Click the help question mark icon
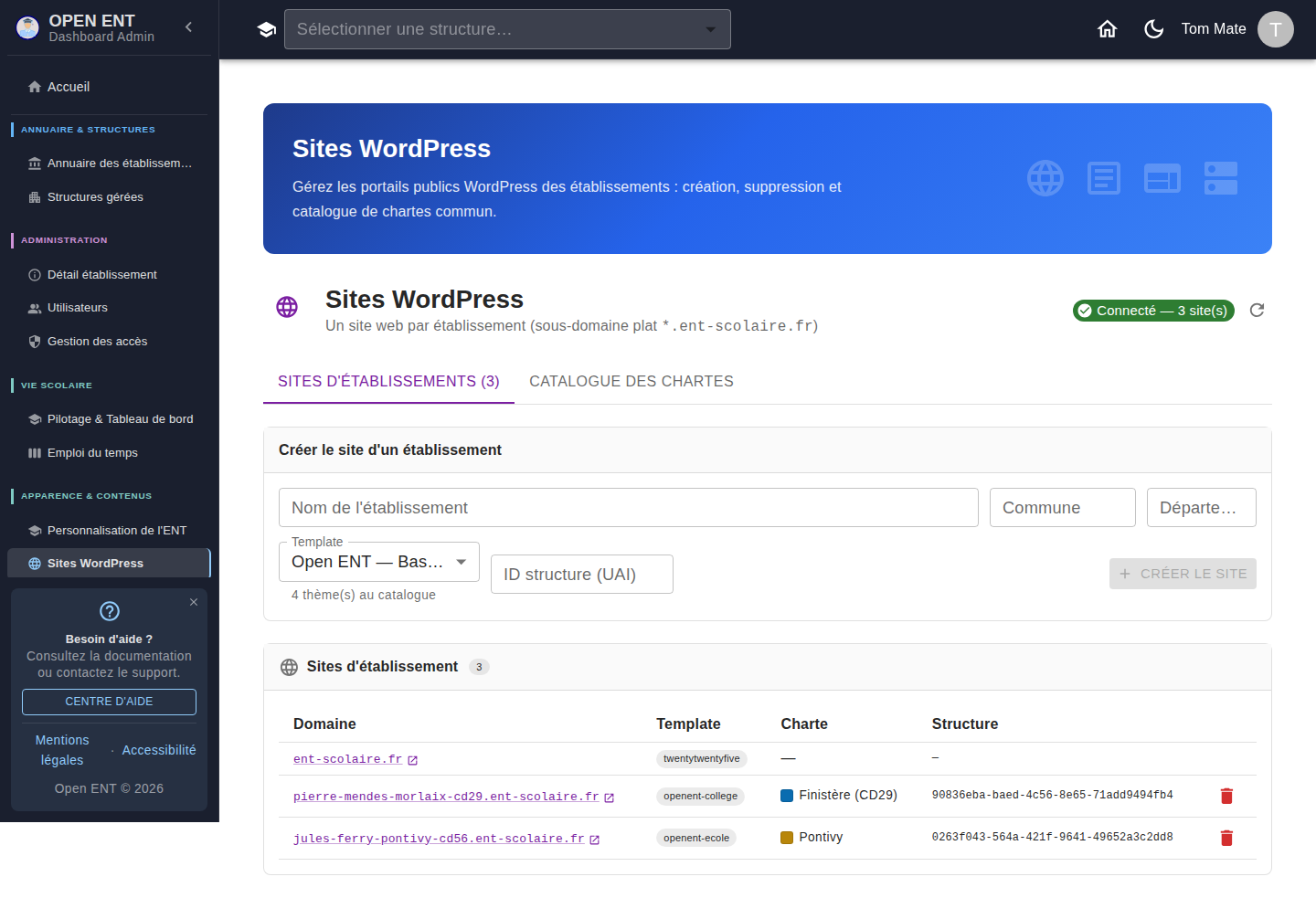This screenshot has width=1316, height=919. coord(110,611)
